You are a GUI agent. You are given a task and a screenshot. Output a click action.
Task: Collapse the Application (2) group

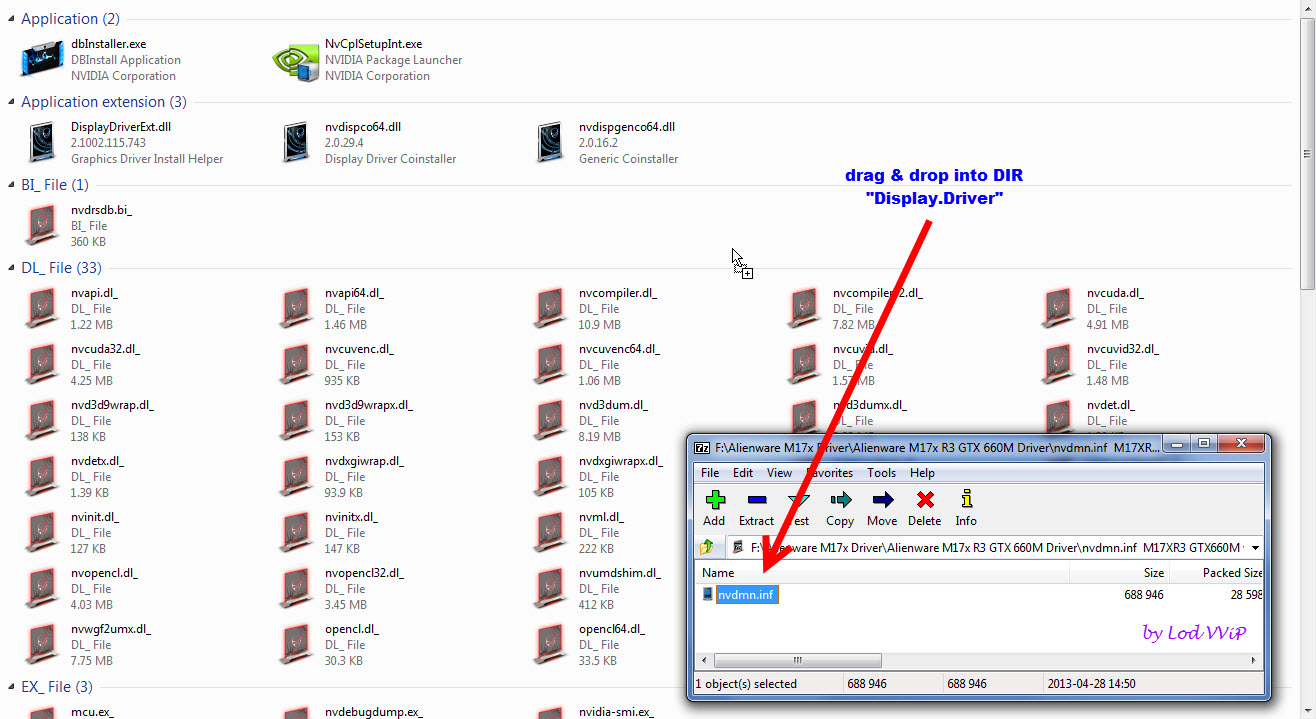tap(12, 19)
